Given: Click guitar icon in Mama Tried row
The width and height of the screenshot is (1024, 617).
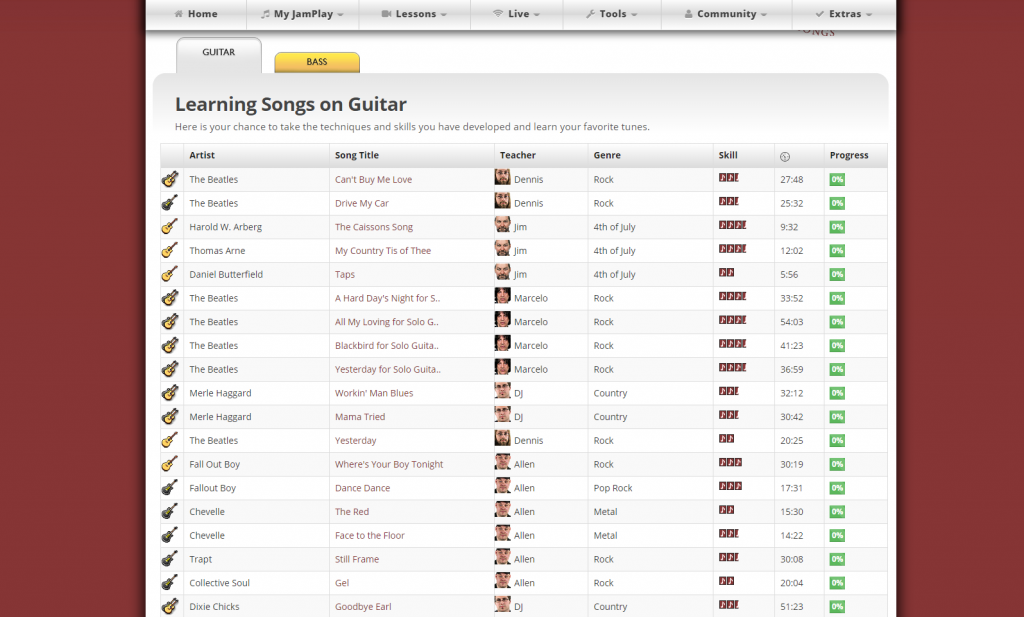Looking at the screenshot, I should [x=170, y=417].
